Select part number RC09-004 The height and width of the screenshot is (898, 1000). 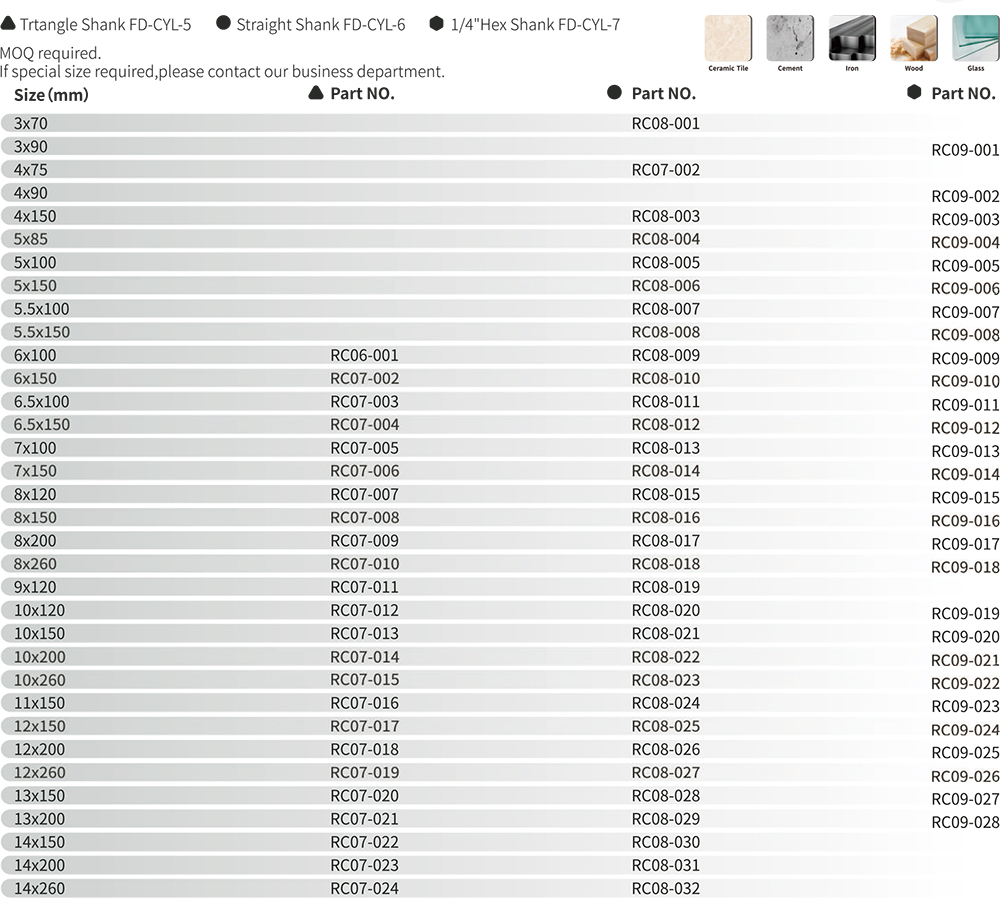pos(965,243)
